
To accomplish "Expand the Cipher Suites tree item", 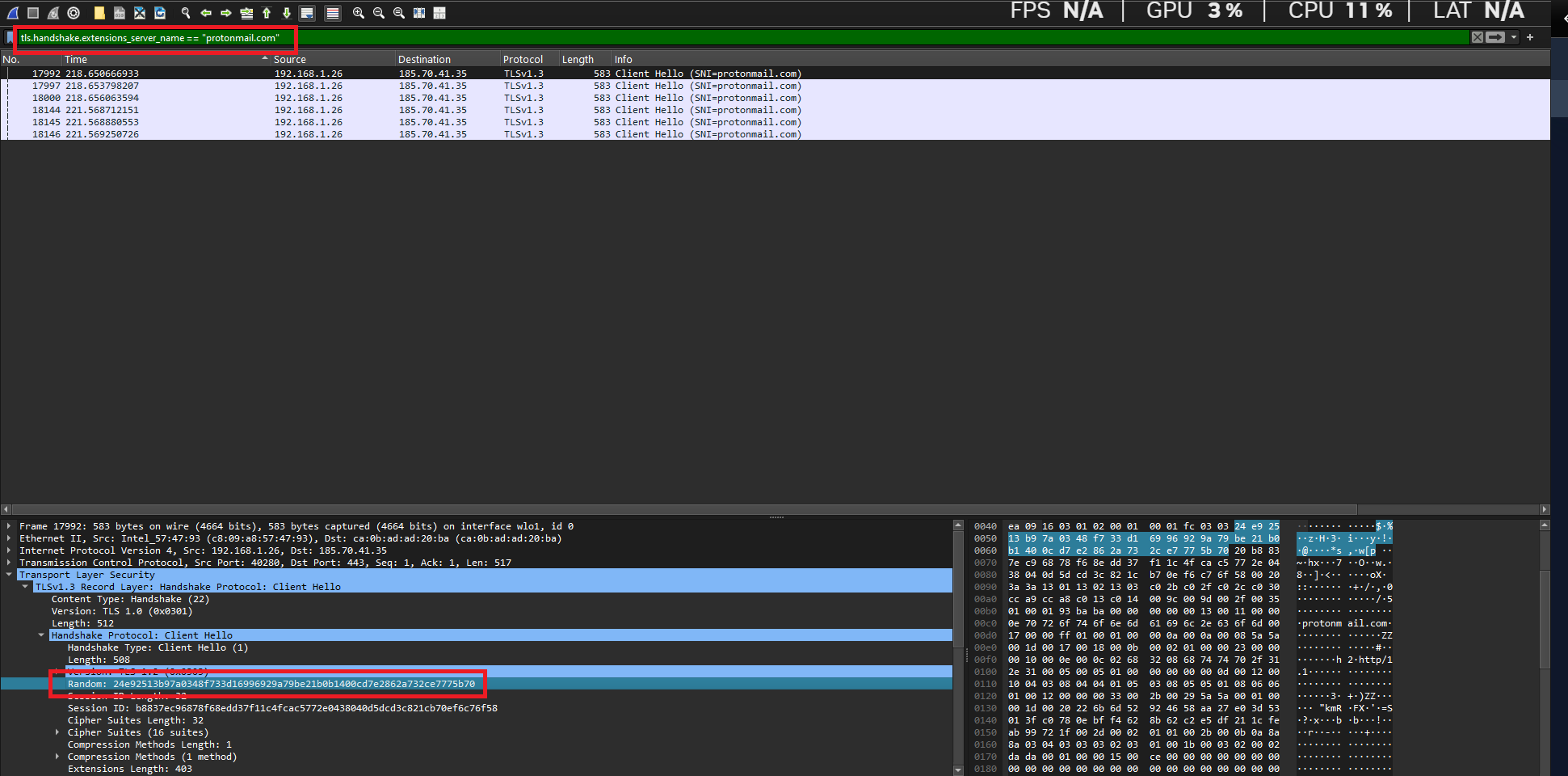I will coord(57,732).
